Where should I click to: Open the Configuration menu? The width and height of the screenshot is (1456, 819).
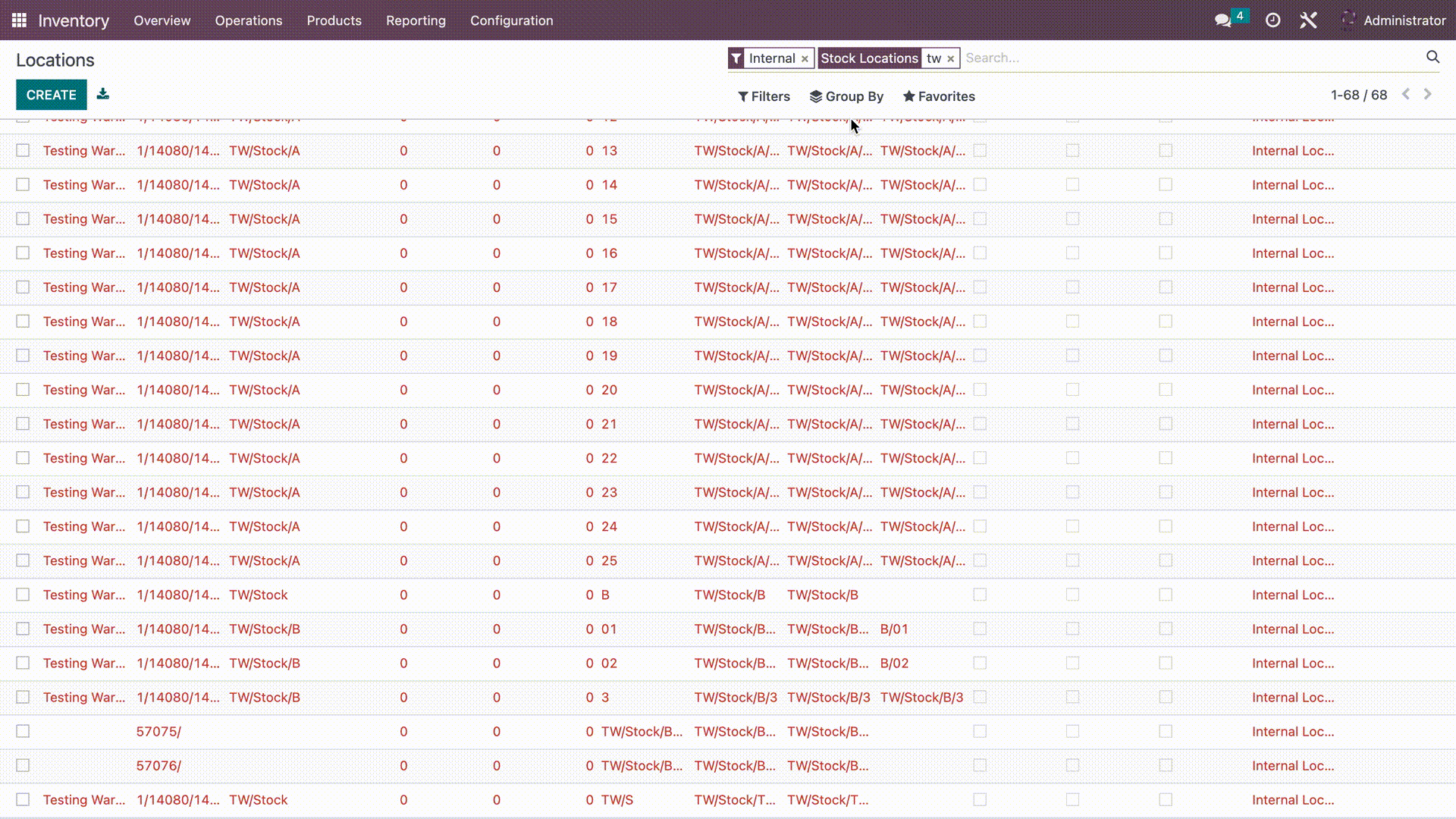point(511,20)
